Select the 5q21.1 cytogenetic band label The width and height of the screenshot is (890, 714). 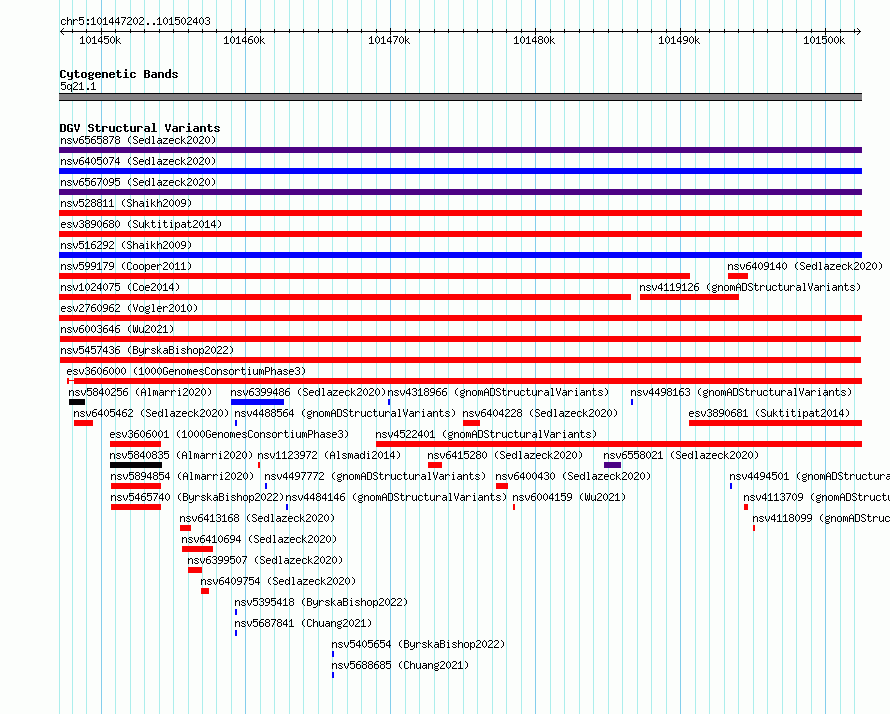78,86
